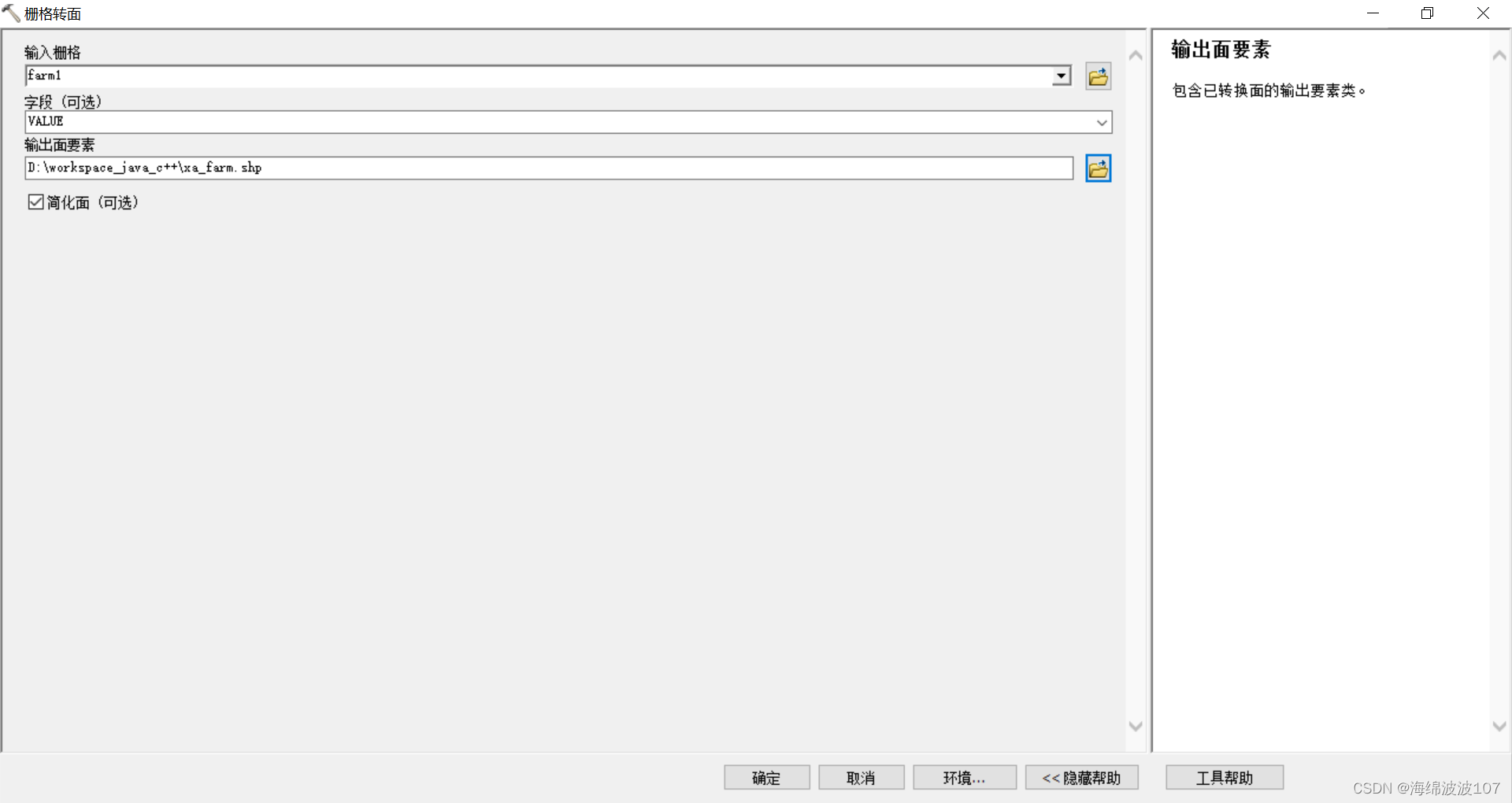Browse output location for 输出面要素
This screenshot has height=803, width=1512.
tap(1098, 168)
